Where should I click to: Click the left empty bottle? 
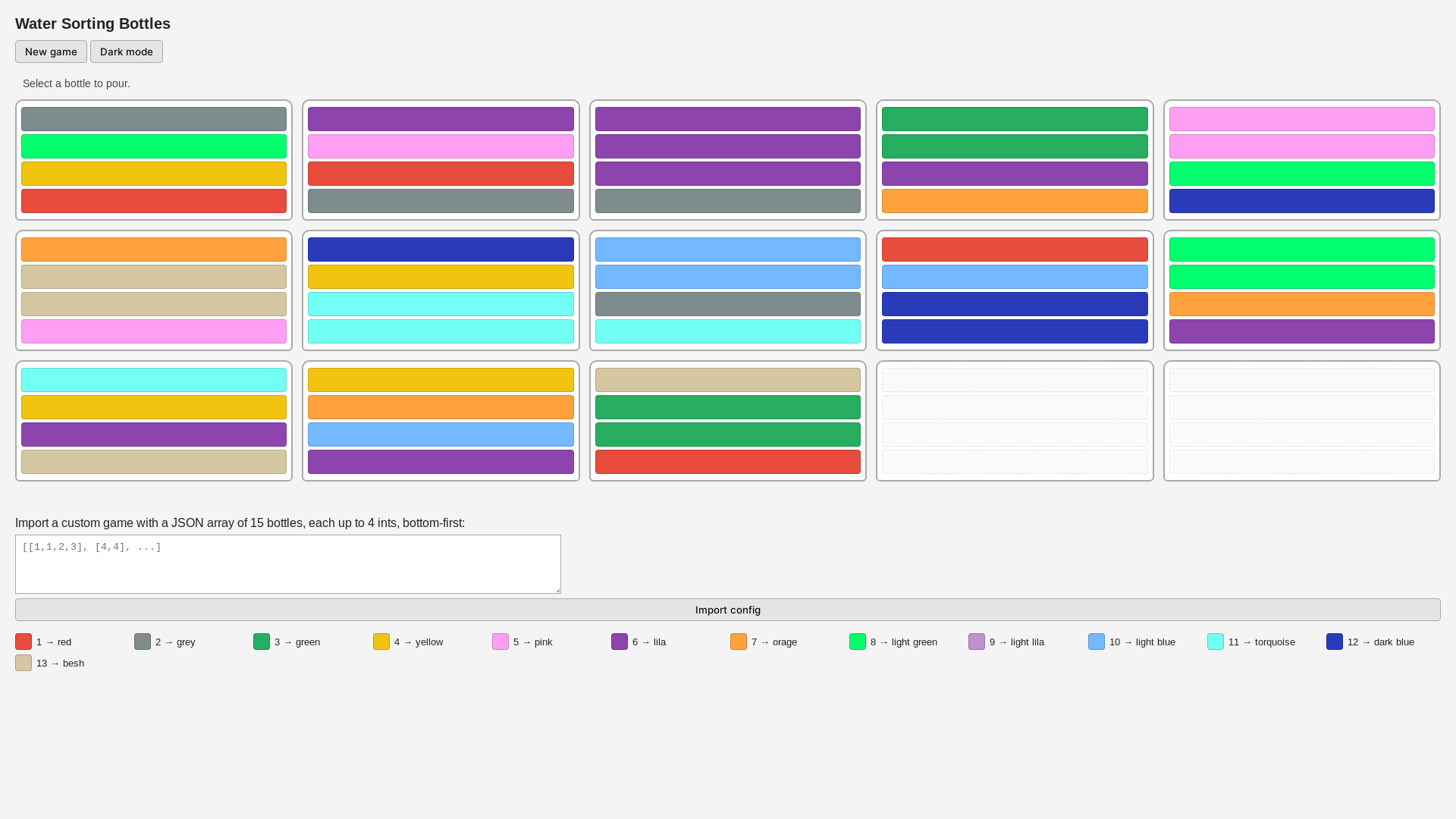click(x=1015, y=421)
